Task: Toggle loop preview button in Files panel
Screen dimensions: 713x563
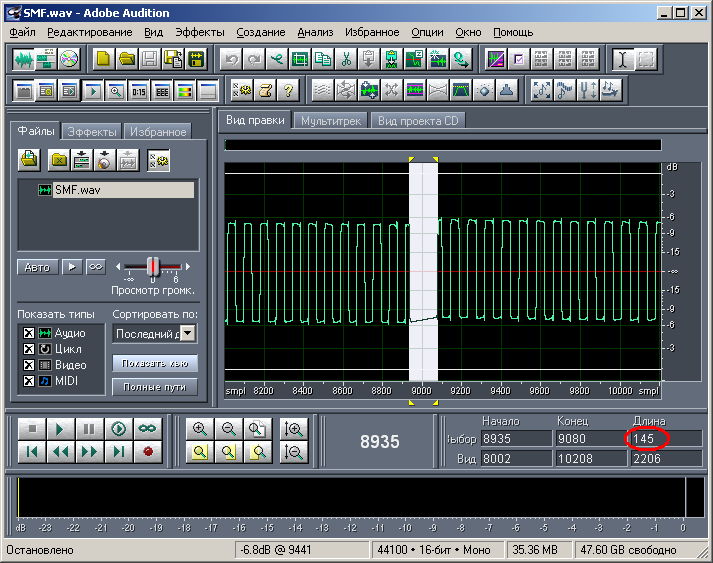Action: pos(95,267)
